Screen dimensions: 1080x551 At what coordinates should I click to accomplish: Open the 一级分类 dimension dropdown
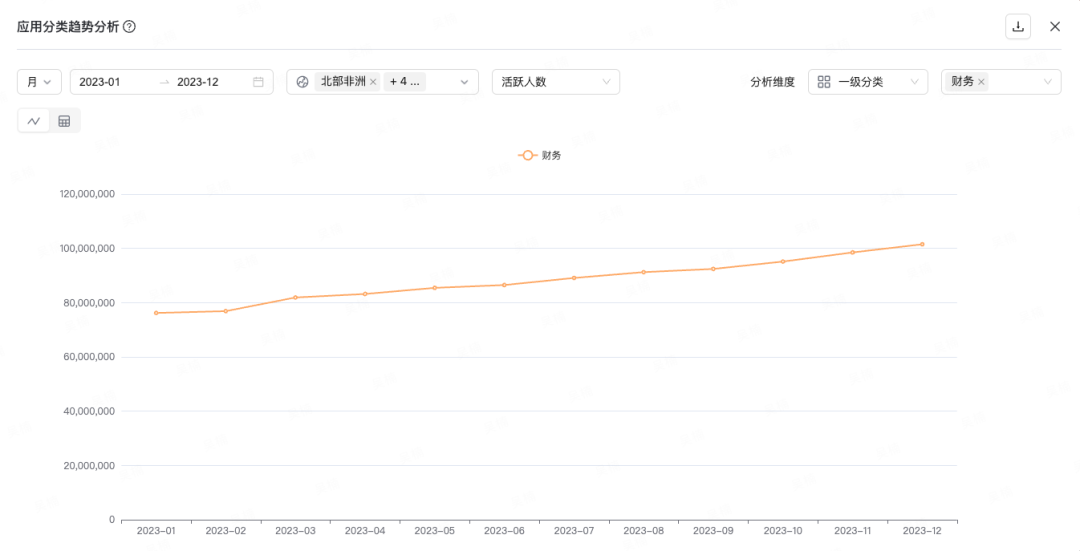pos(867,82)
